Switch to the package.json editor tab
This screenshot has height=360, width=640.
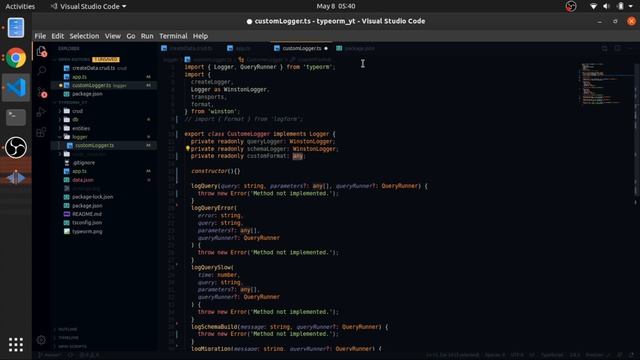pyautogui.click(x=359, y=48)
